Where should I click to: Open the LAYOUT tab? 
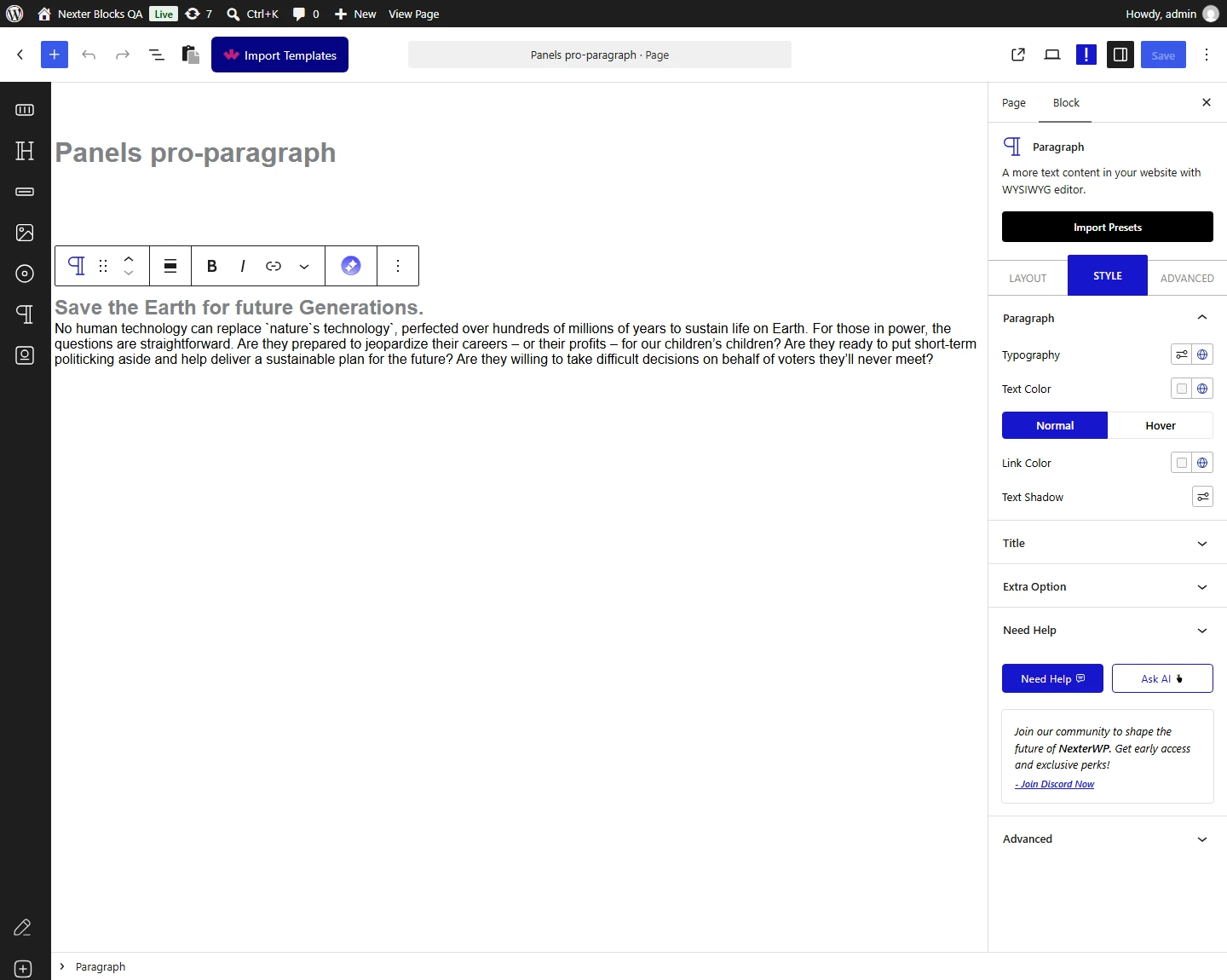tap(1028, 278)
